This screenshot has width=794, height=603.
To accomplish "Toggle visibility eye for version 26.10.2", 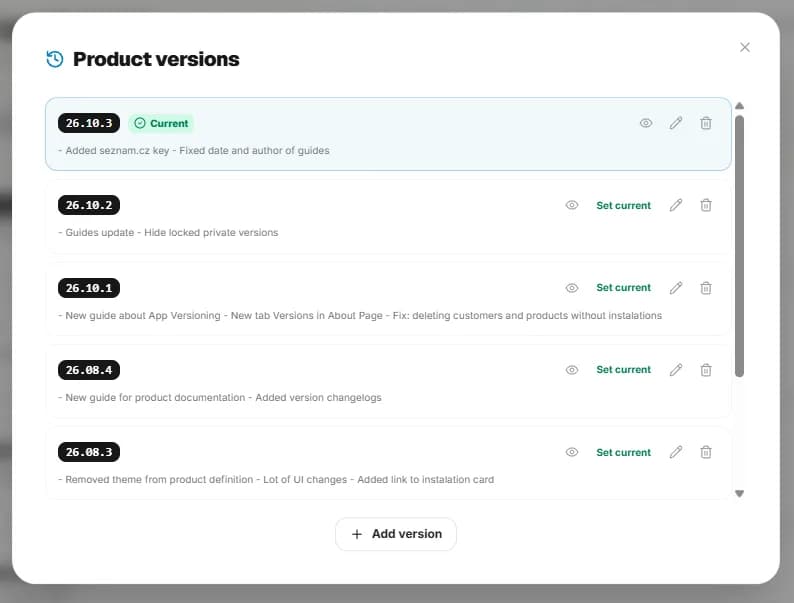I will tap(572, 205).
